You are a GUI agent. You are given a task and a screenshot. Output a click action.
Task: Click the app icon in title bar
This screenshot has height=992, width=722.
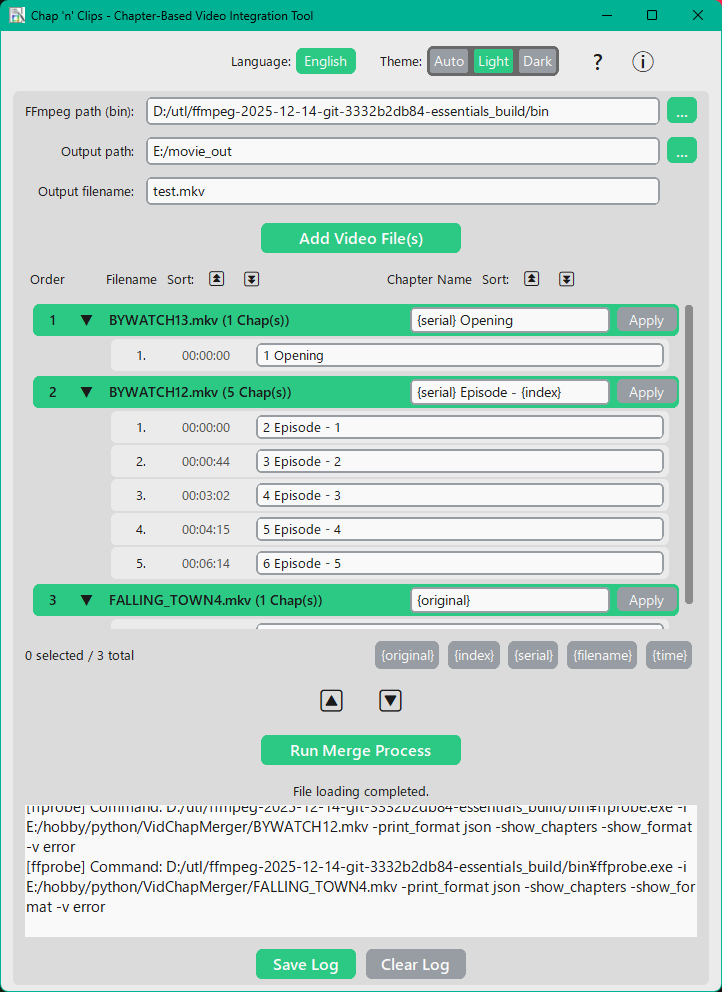17,15
